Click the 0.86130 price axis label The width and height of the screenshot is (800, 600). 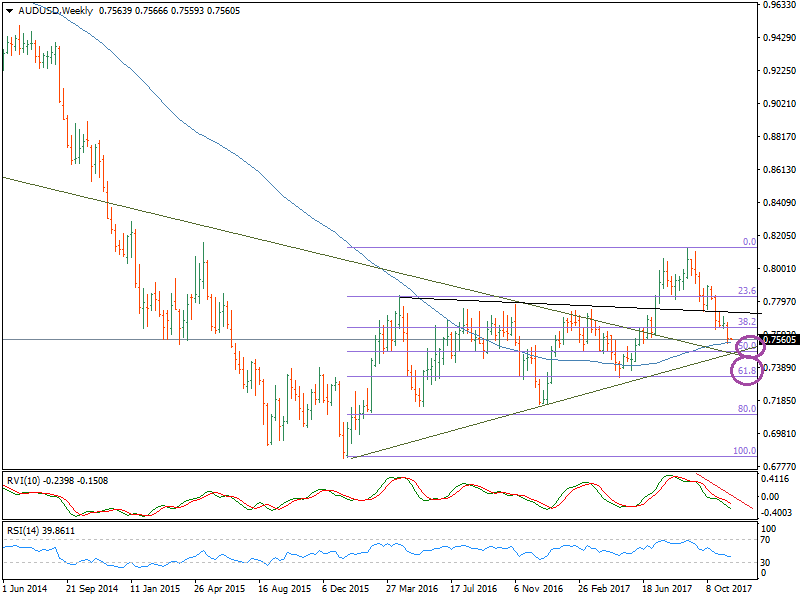780,170
